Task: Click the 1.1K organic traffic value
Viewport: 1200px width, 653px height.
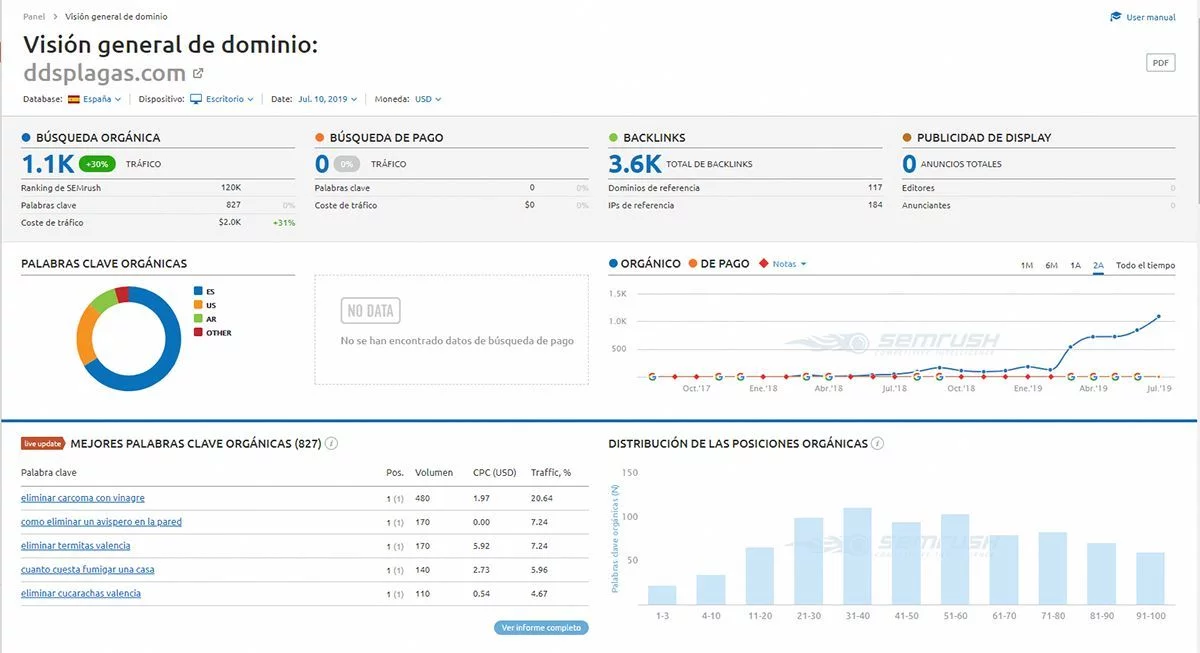Action: tap(46, 164)
